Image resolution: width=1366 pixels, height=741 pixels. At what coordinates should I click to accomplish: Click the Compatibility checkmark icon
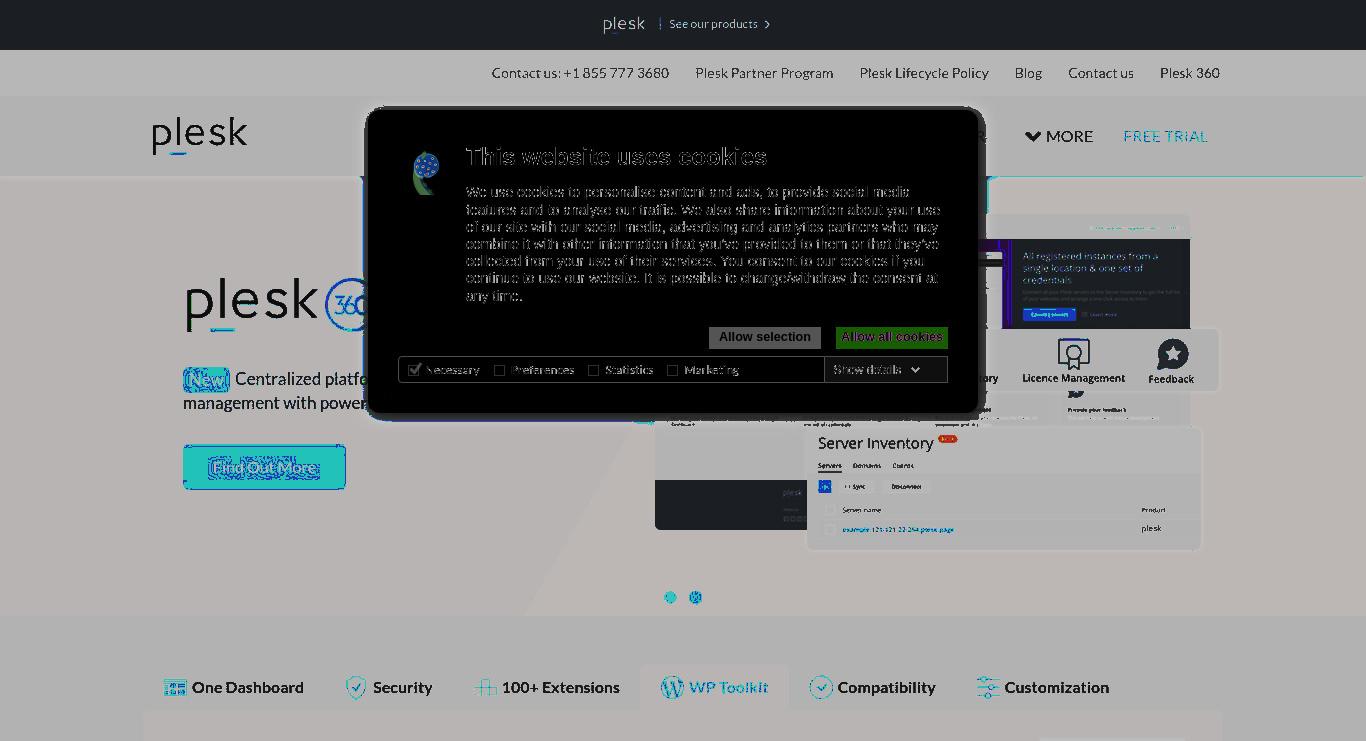(x=821, y=688)
